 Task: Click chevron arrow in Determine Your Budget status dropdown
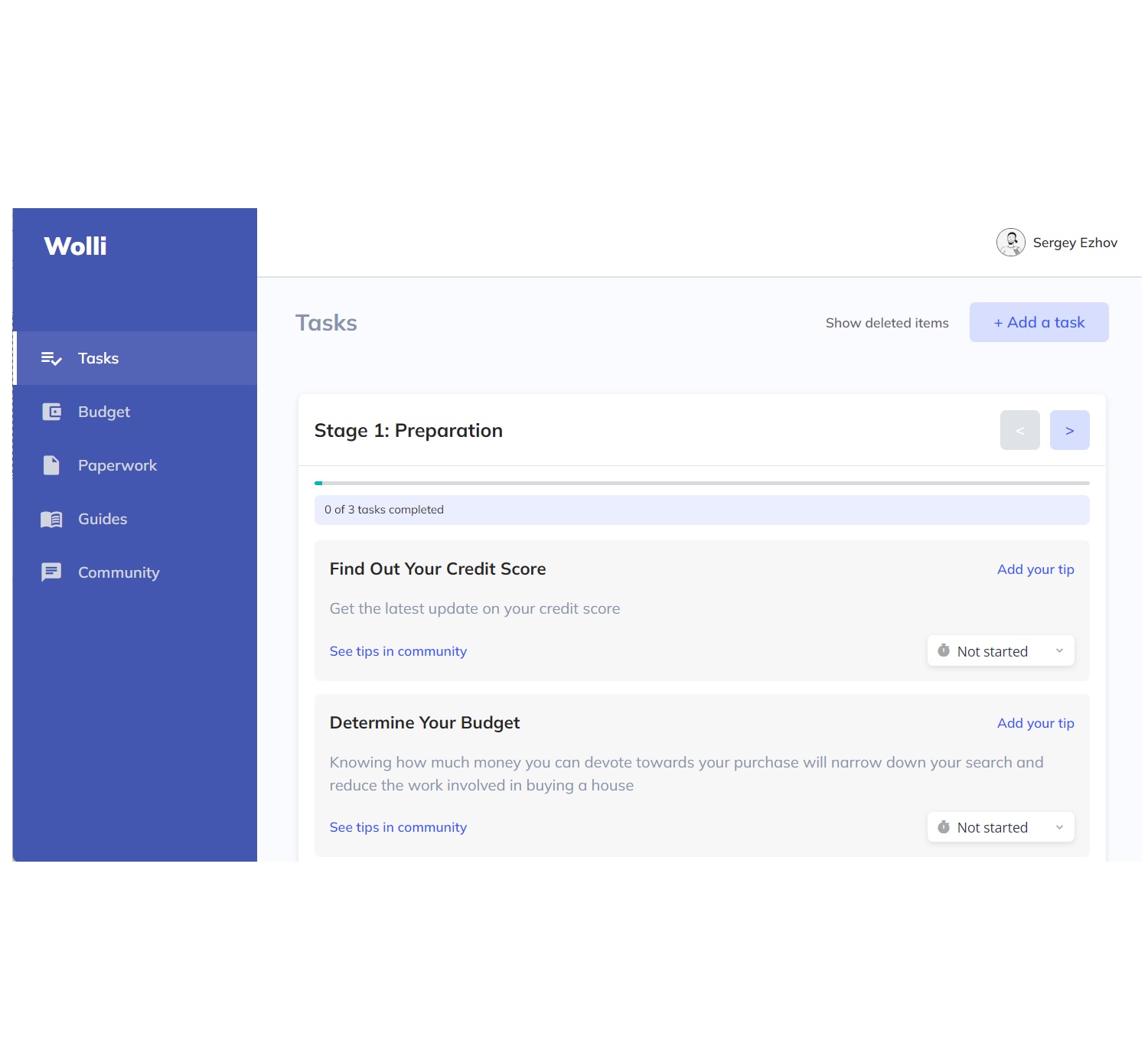pyautogui.click(x=1059, y=827)
